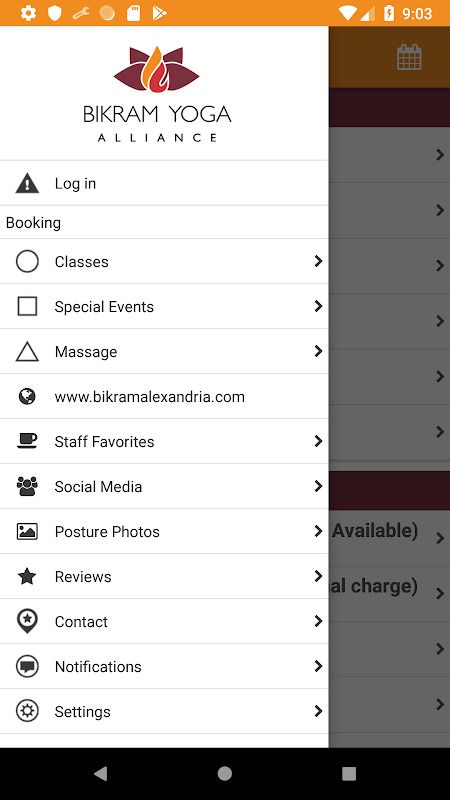Tap the warning triangle icon beside Log in
Screen dimensions: 450x800
coord(27,183)
